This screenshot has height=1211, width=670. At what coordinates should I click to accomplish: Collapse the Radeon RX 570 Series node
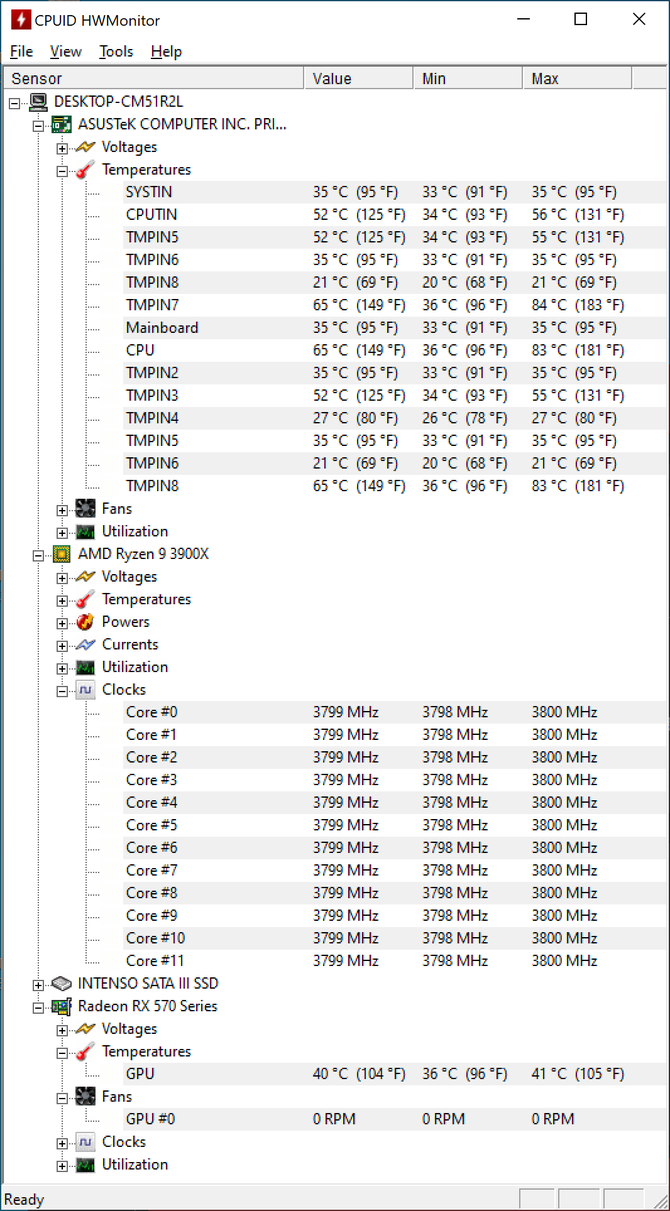(38, 1007)
